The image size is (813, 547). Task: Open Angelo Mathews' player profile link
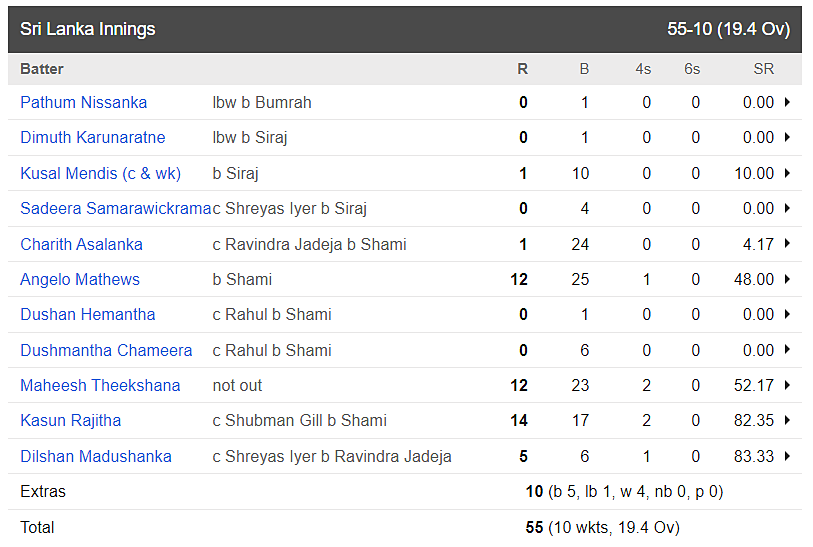(x=79, y=279)
